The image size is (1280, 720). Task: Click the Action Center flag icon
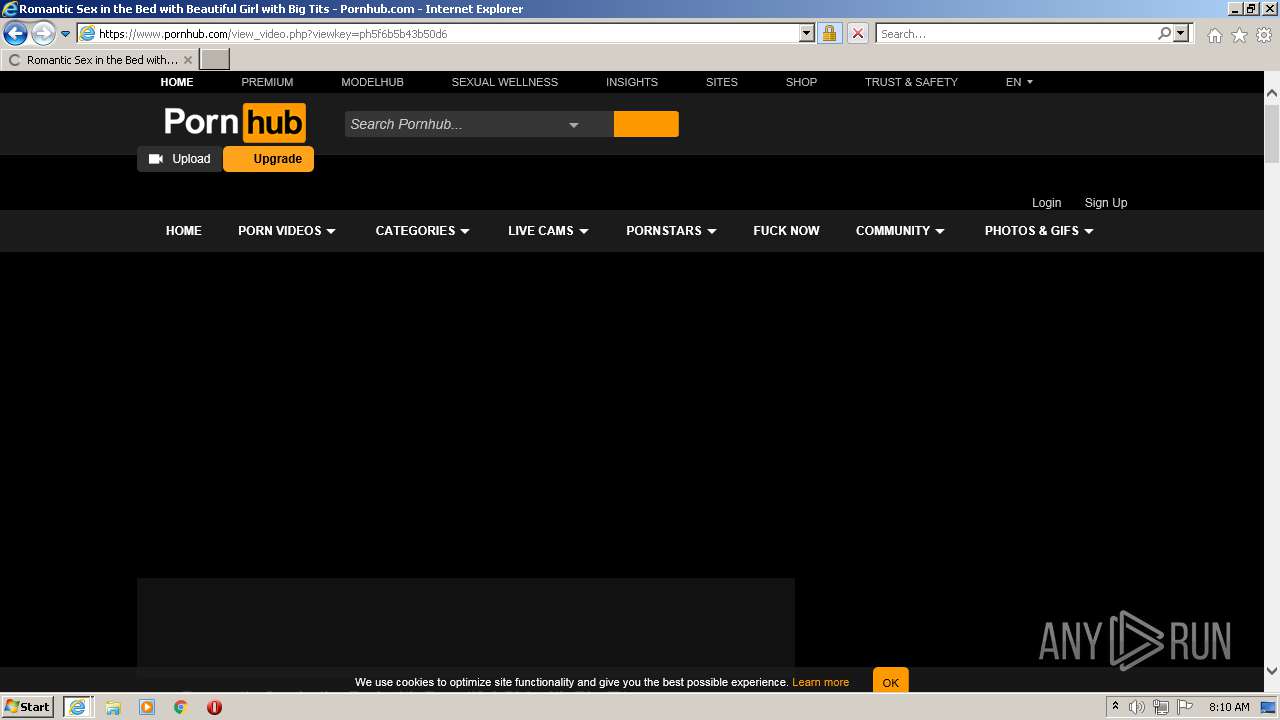[x=1185, y=707]
